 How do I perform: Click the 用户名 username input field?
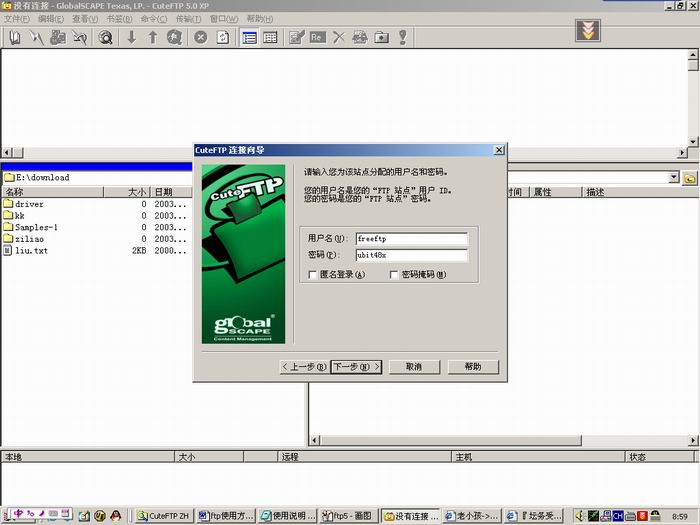pyautogui.click(x=412, y=239)
